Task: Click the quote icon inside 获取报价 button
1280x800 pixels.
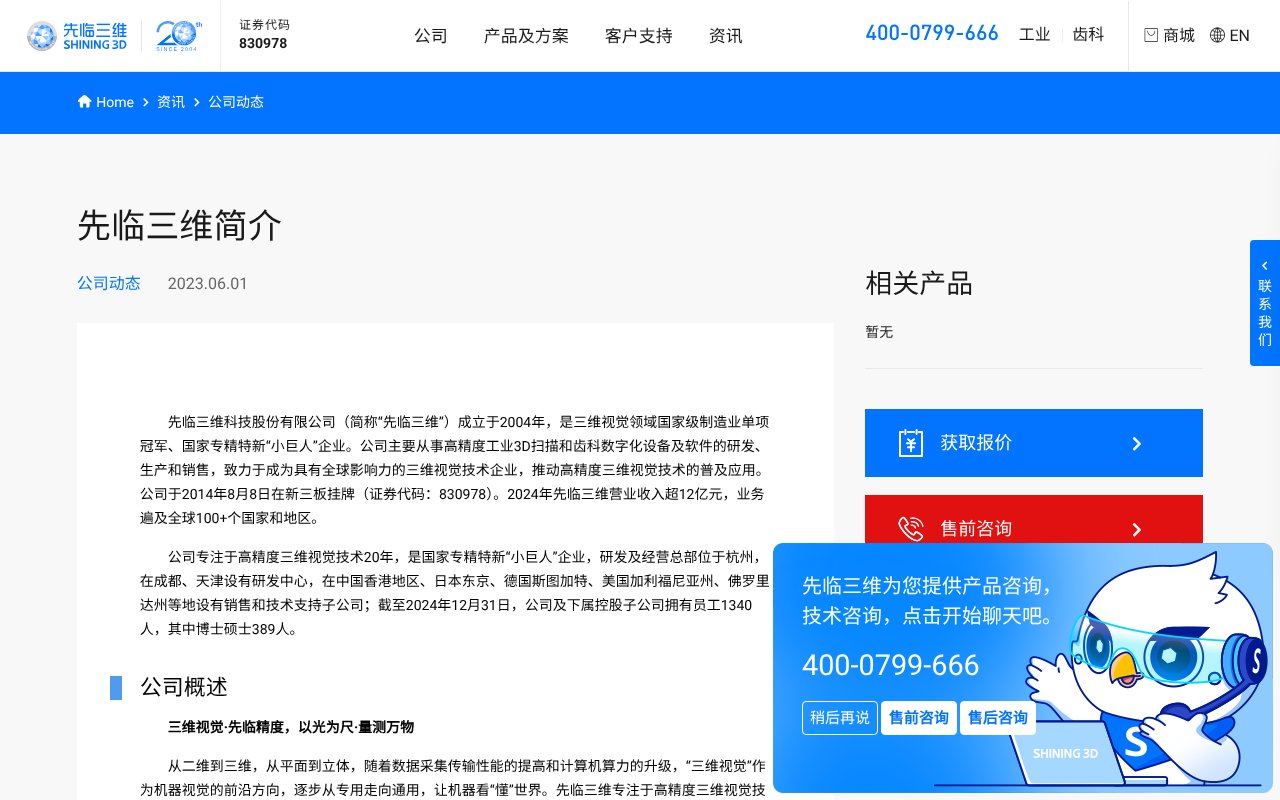Action: click(911, 443)
